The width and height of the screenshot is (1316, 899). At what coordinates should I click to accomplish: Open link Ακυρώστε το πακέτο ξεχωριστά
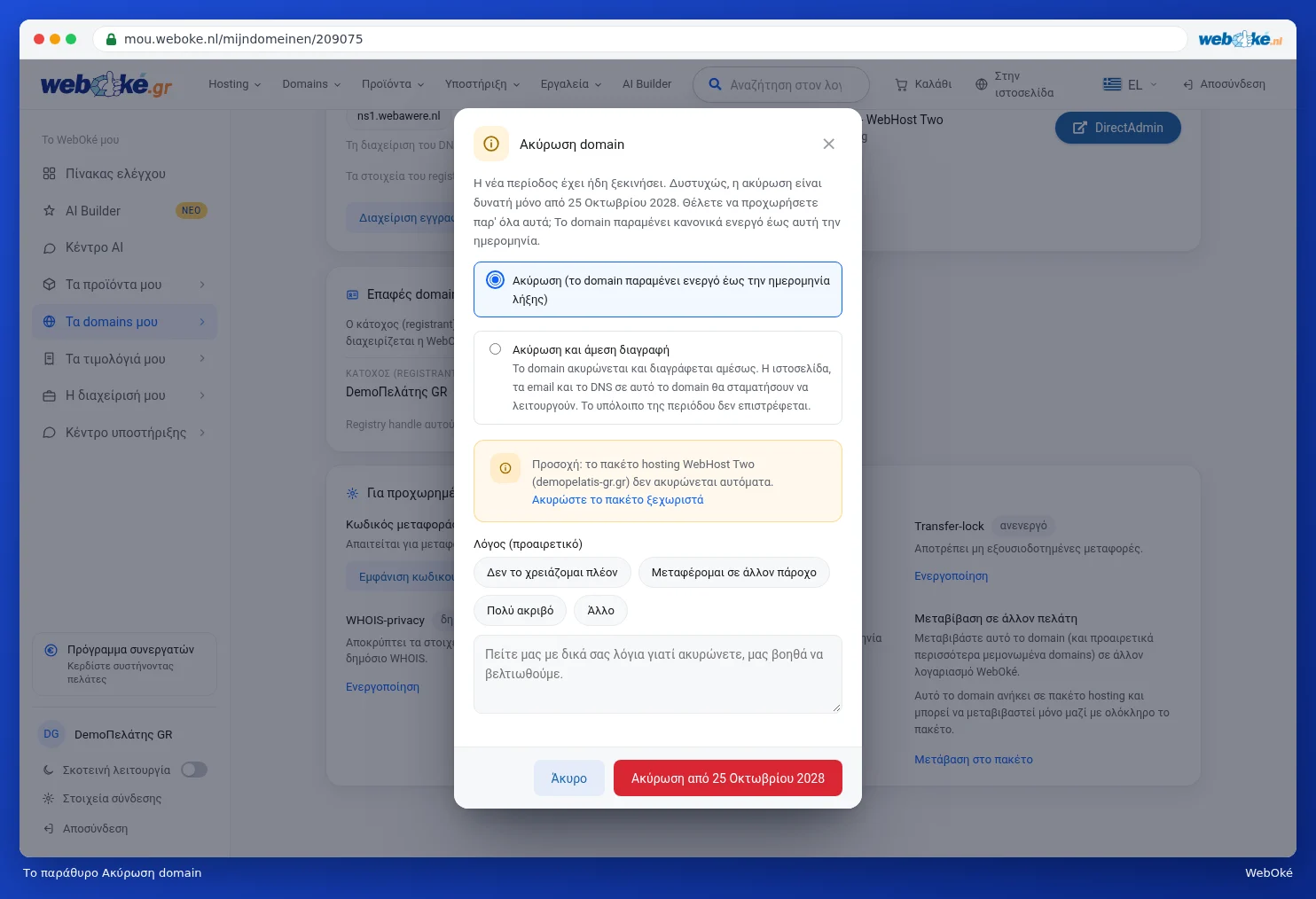618,500
